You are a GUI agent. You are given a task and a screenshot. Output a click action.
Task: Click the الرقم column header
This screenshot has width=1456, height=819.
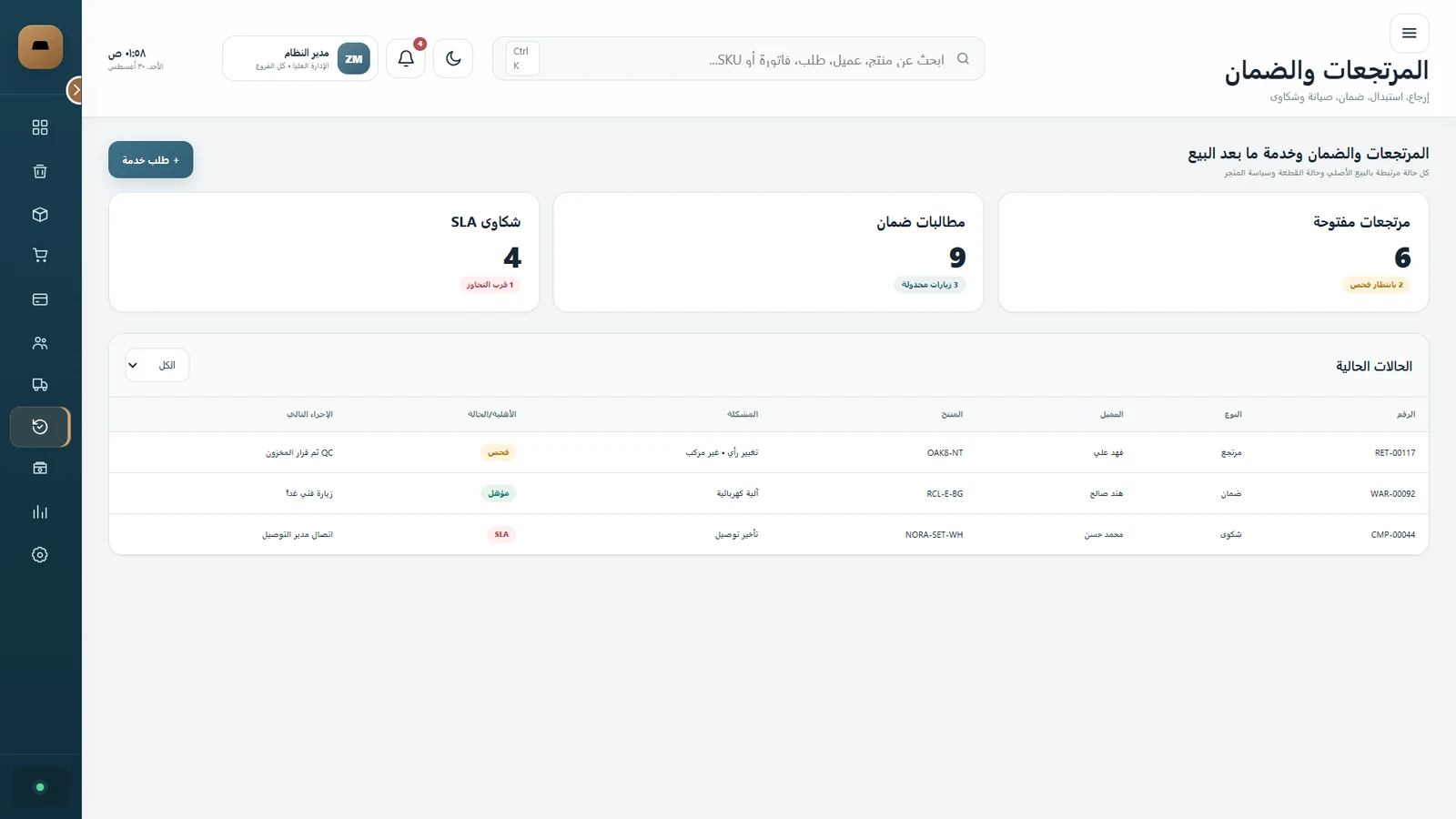tap(1406, 414)
